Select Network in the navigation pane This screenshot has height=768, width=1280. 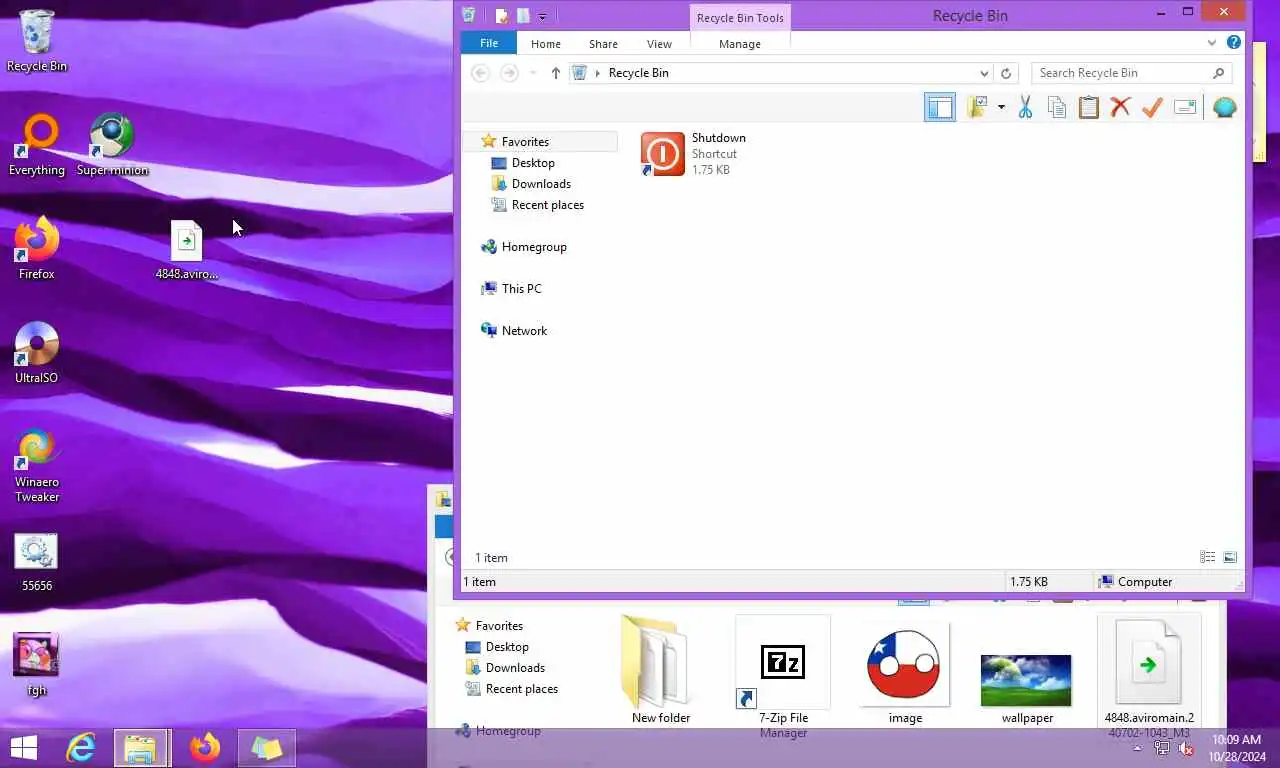click(x=524, y=331)
